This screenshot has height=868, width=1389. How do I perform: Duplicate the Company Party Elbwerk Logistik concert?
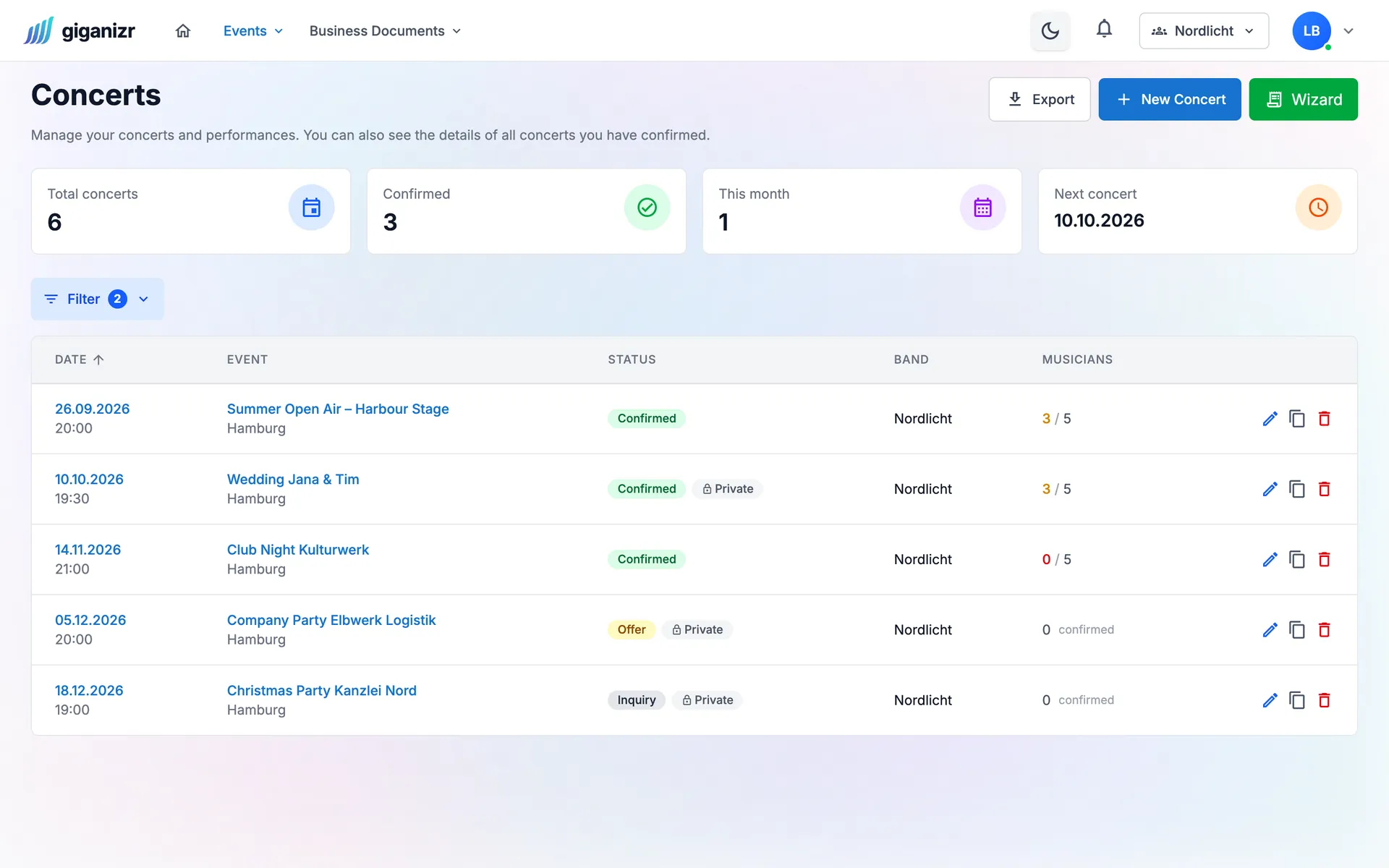[x=1297, y=630]
